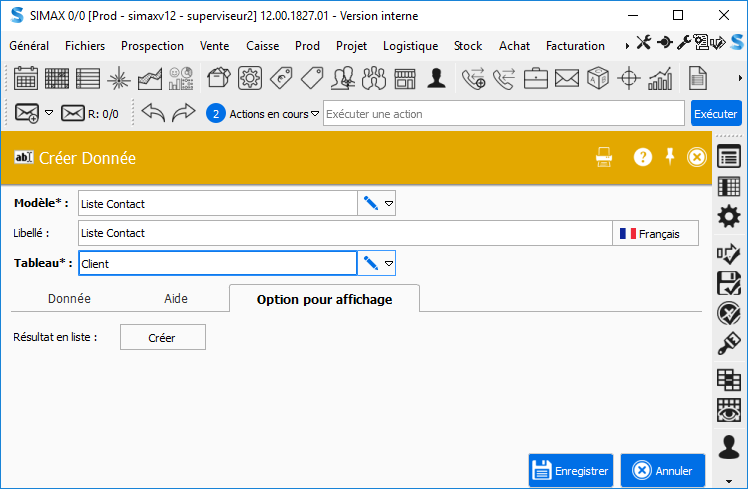
Task: Click the printer icon in form header
Action: pyautogui.click(x=604, y=157)
